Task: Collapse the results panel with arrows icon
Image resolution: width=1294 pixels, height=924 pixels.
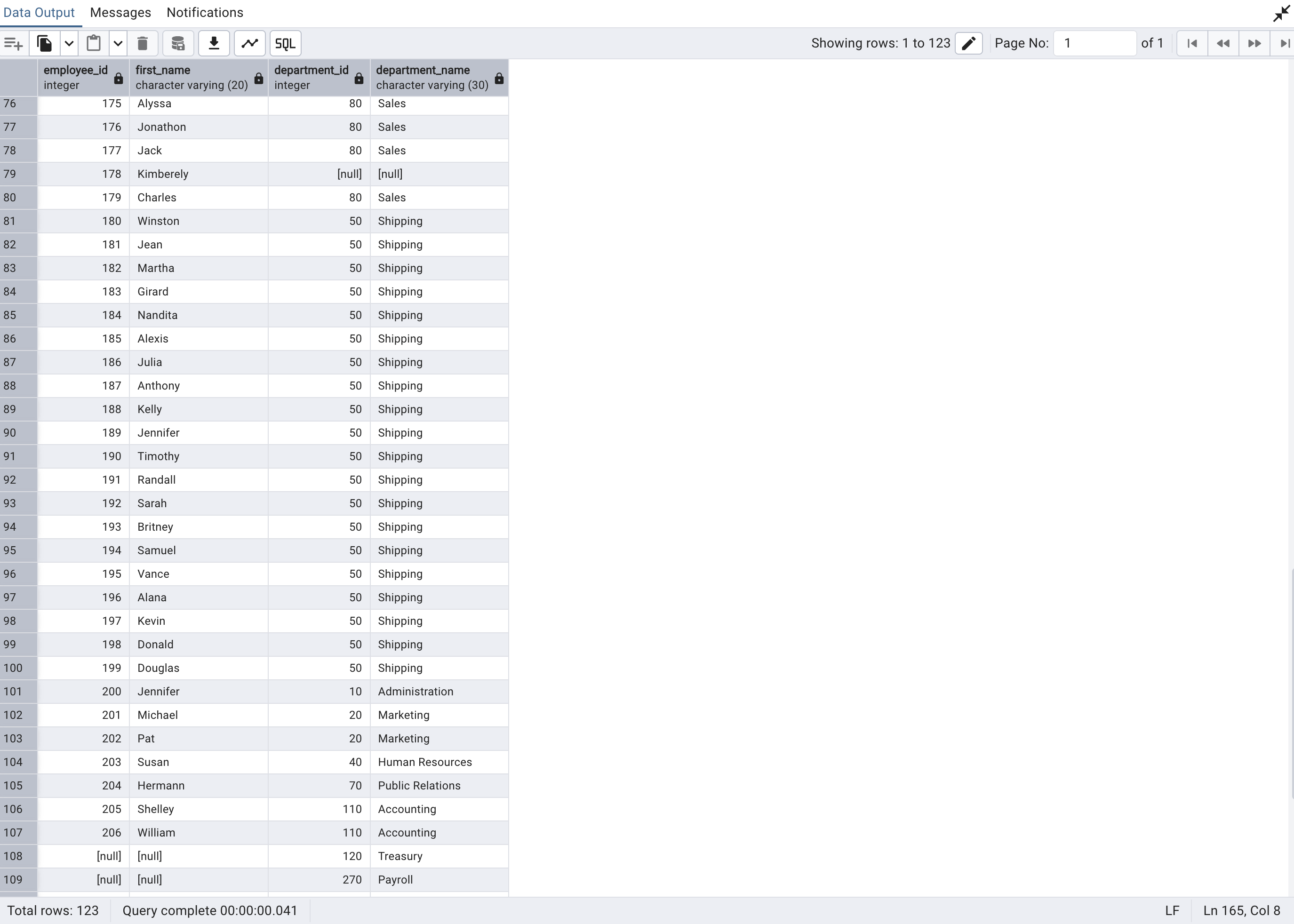Action: click(1281, 13)
